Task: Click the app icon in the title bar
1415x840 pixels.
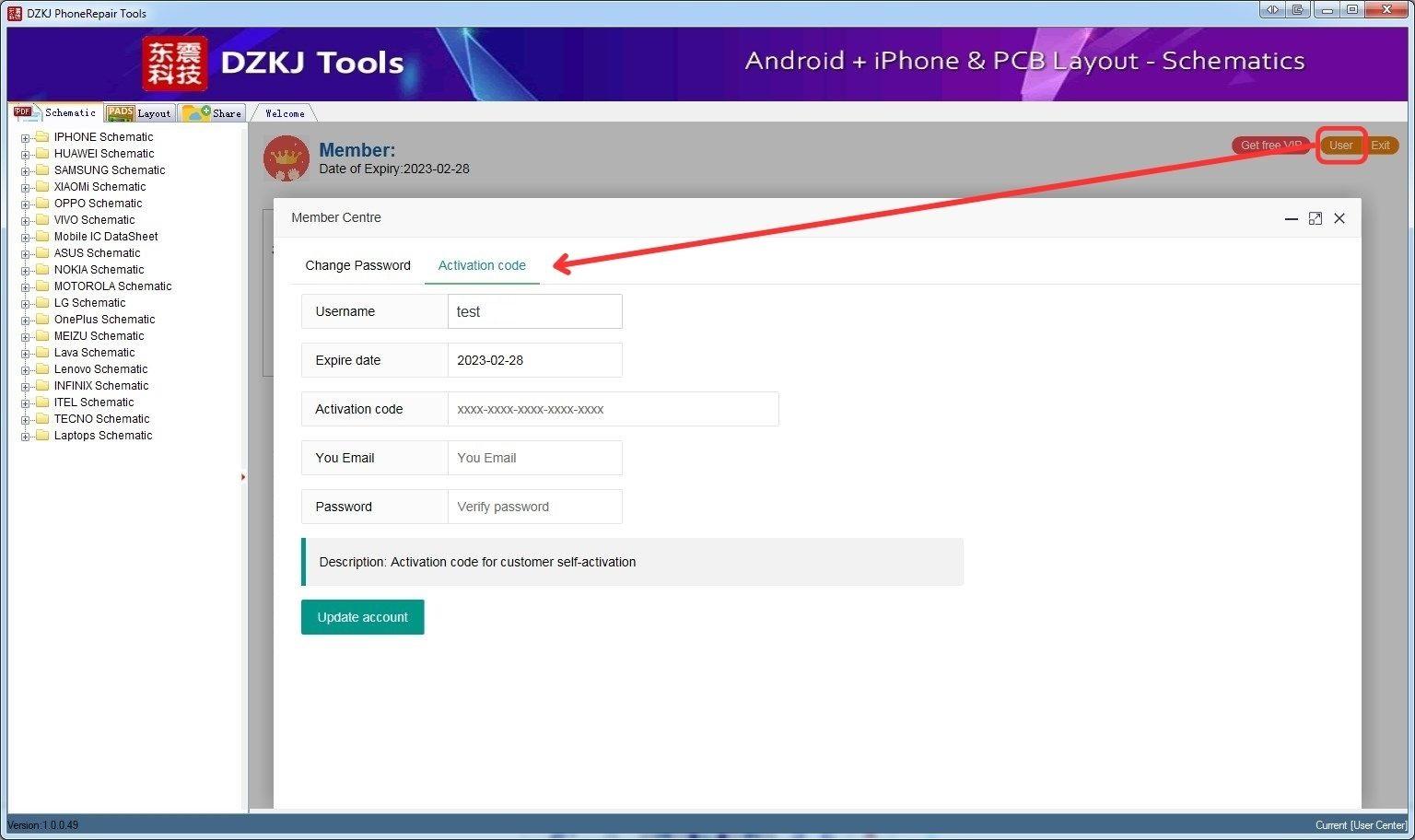Action: 15,13
